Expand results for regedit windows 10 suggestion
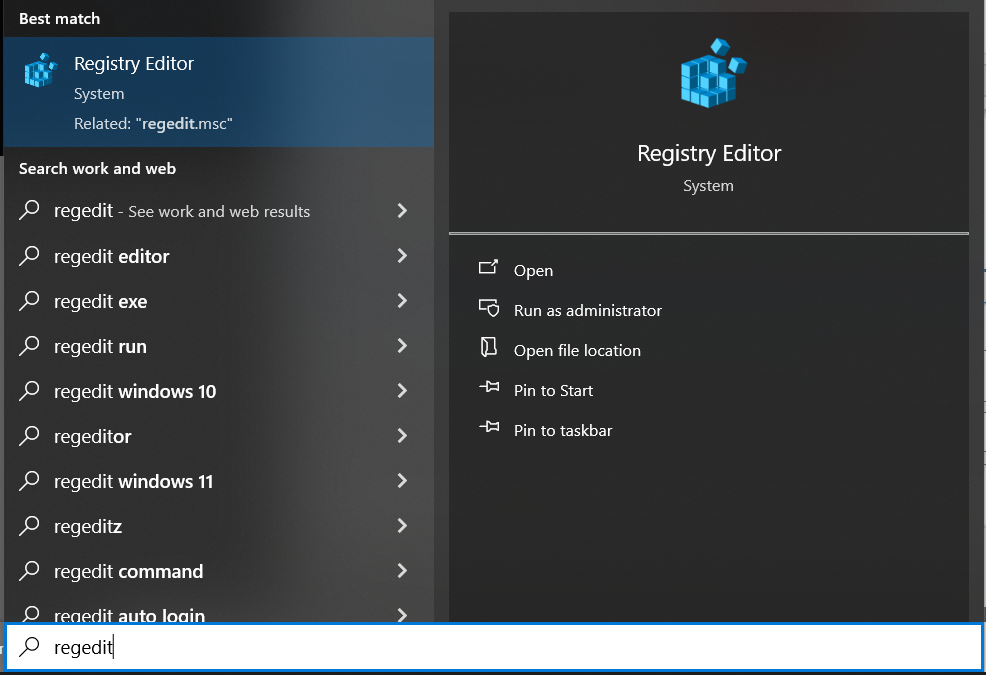The width and height of the screenshot is (986, 675). 402,391
